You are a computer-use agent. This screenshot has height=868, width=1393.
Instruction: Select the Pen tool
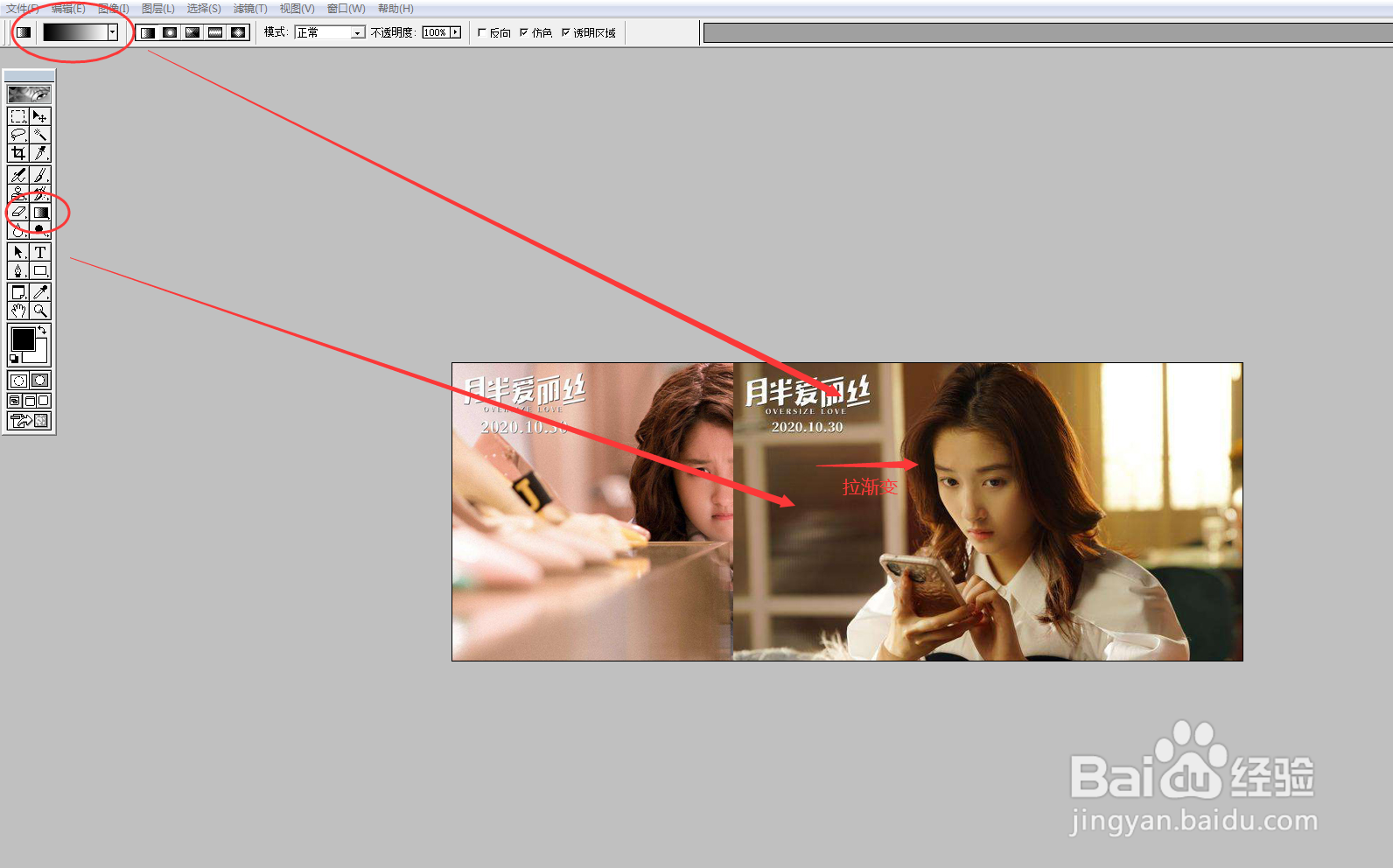(x=18, y=270)
